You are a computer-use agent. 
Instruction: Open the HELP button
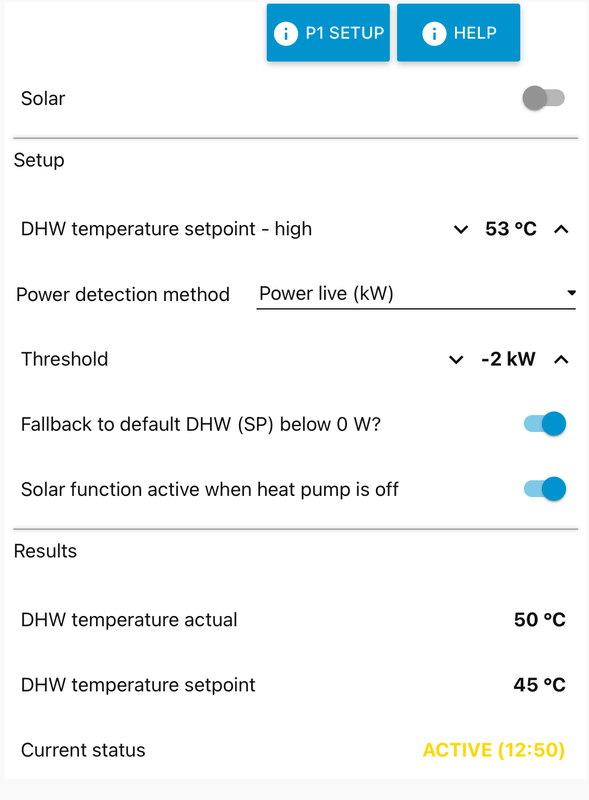[458, 33]
